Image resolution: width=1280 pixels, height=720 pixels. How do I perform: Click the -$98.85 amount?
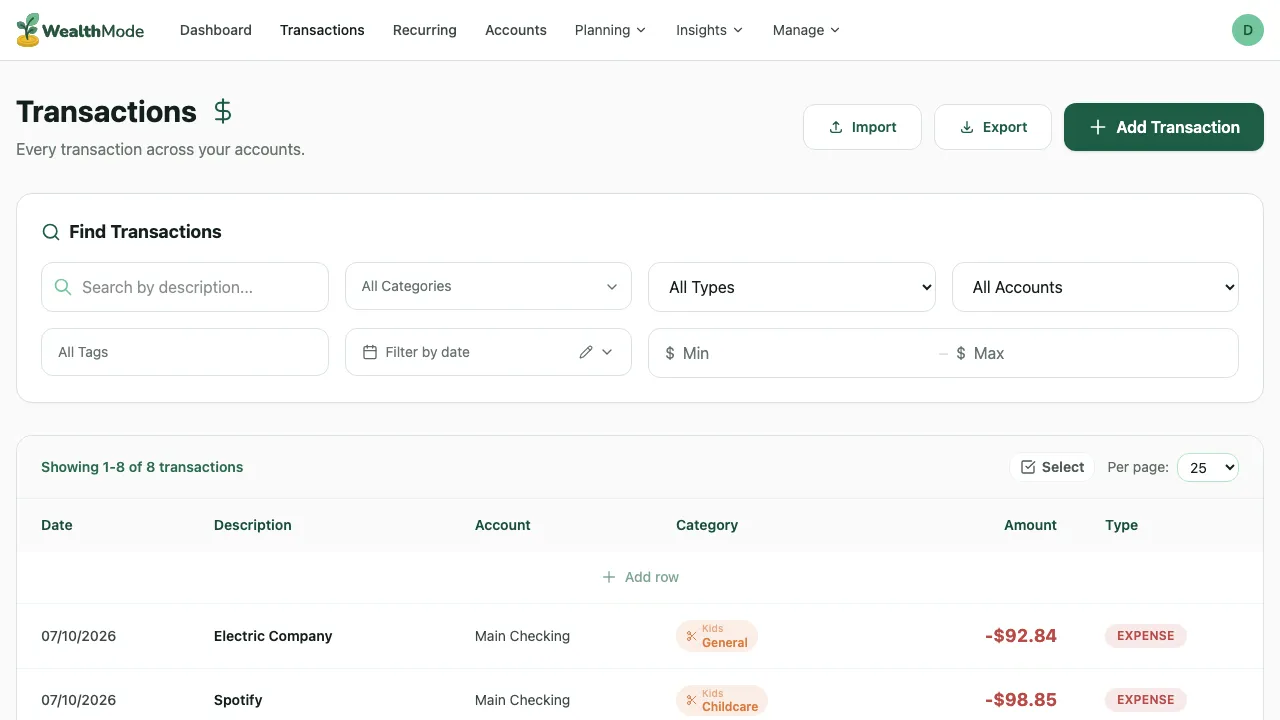pyautogui.click(x=1021, y=700)
